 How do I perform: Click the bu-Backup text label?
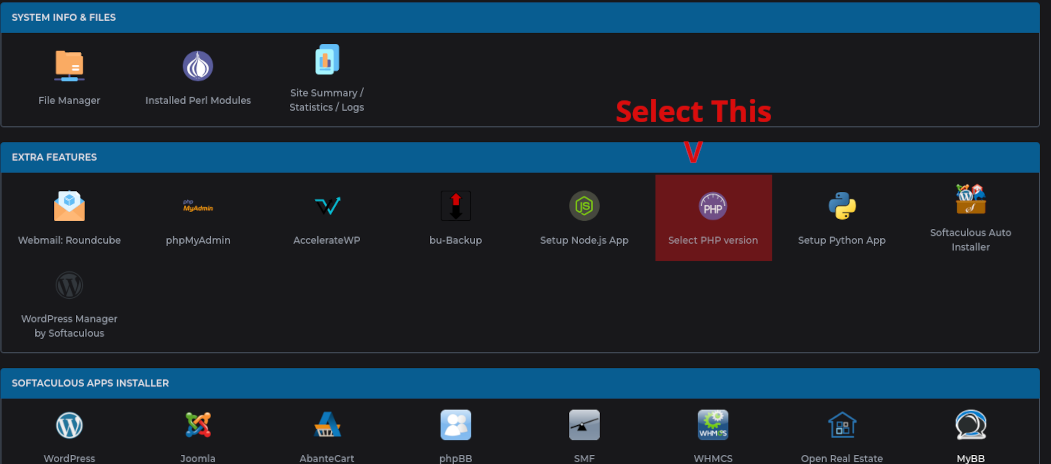click(456, 240)
